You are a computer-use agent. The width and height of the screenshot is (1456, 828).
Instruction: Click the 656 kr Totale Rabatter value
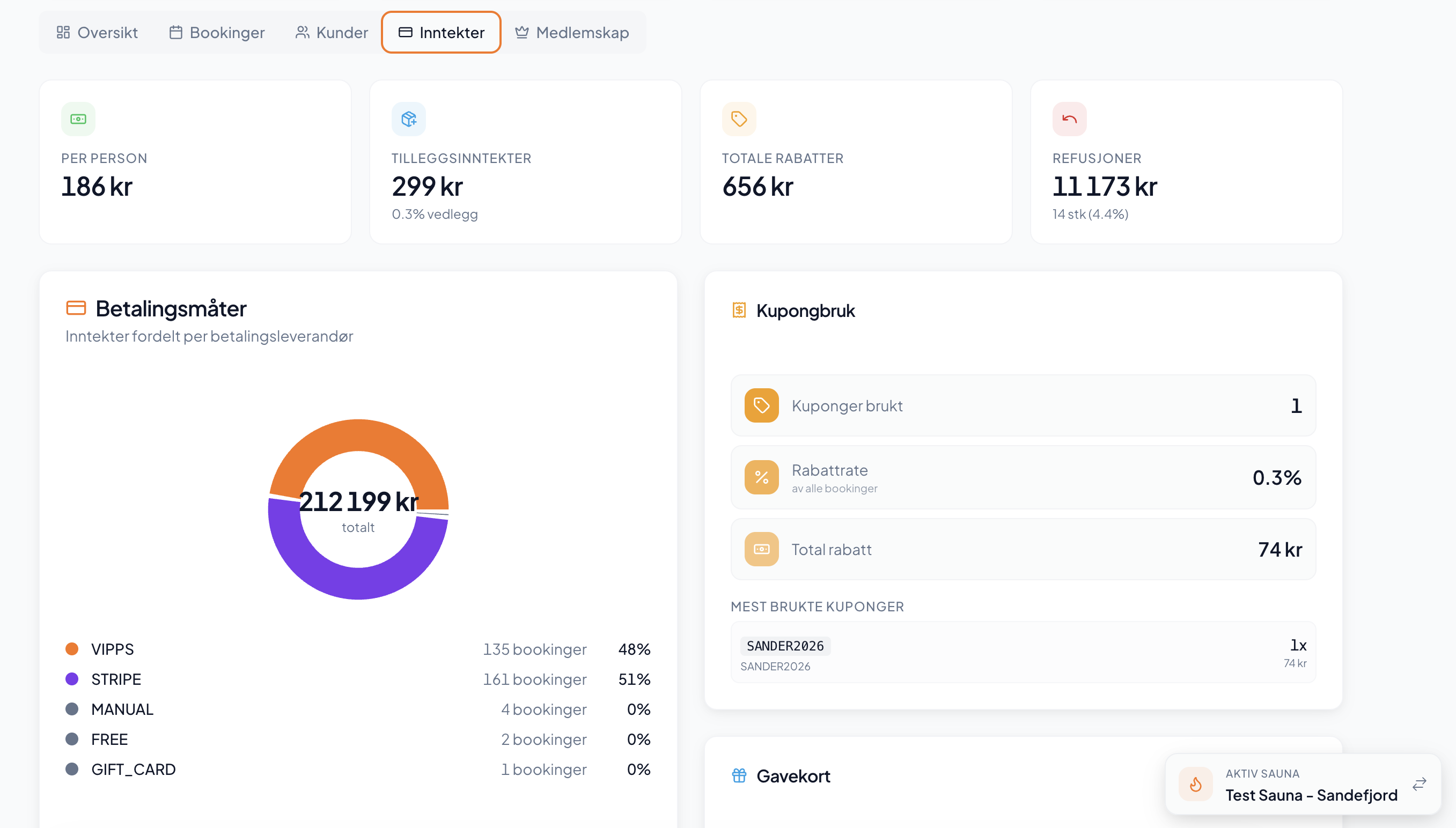(758, 187)
